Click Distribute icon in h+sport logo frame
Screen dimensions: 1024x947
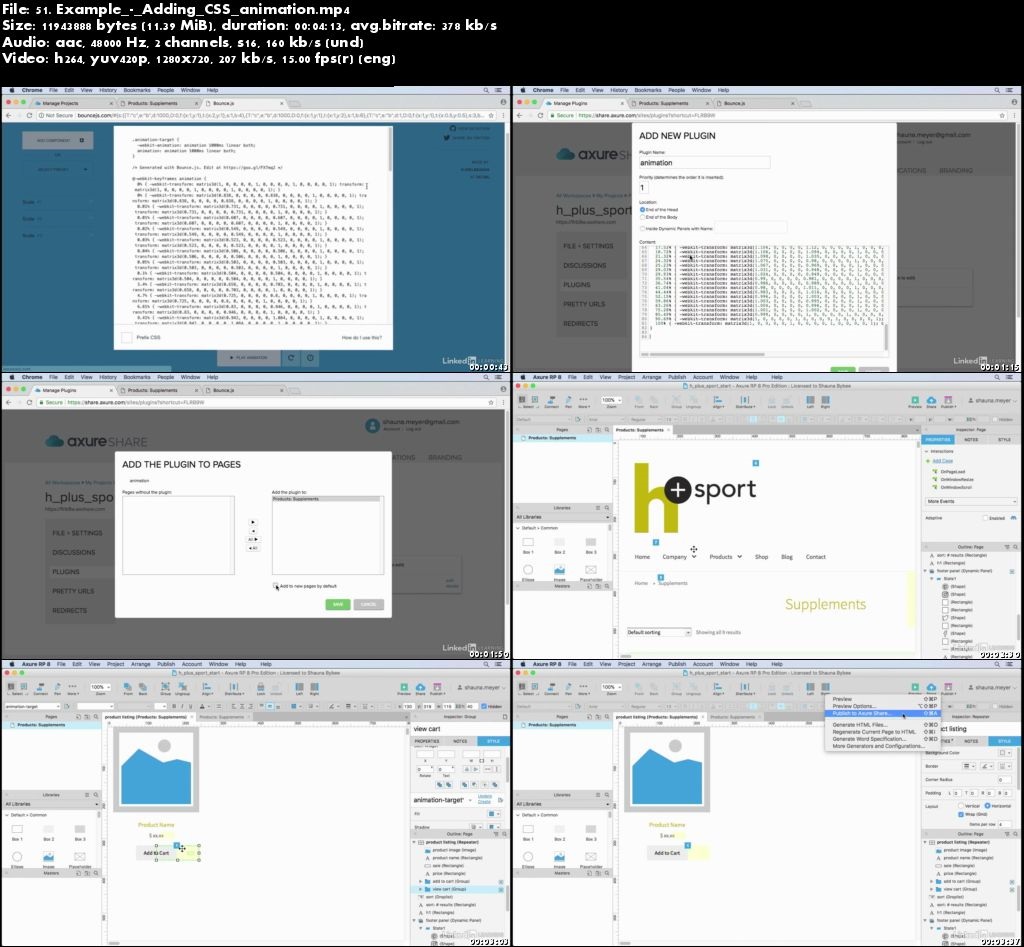pos(744,401)
